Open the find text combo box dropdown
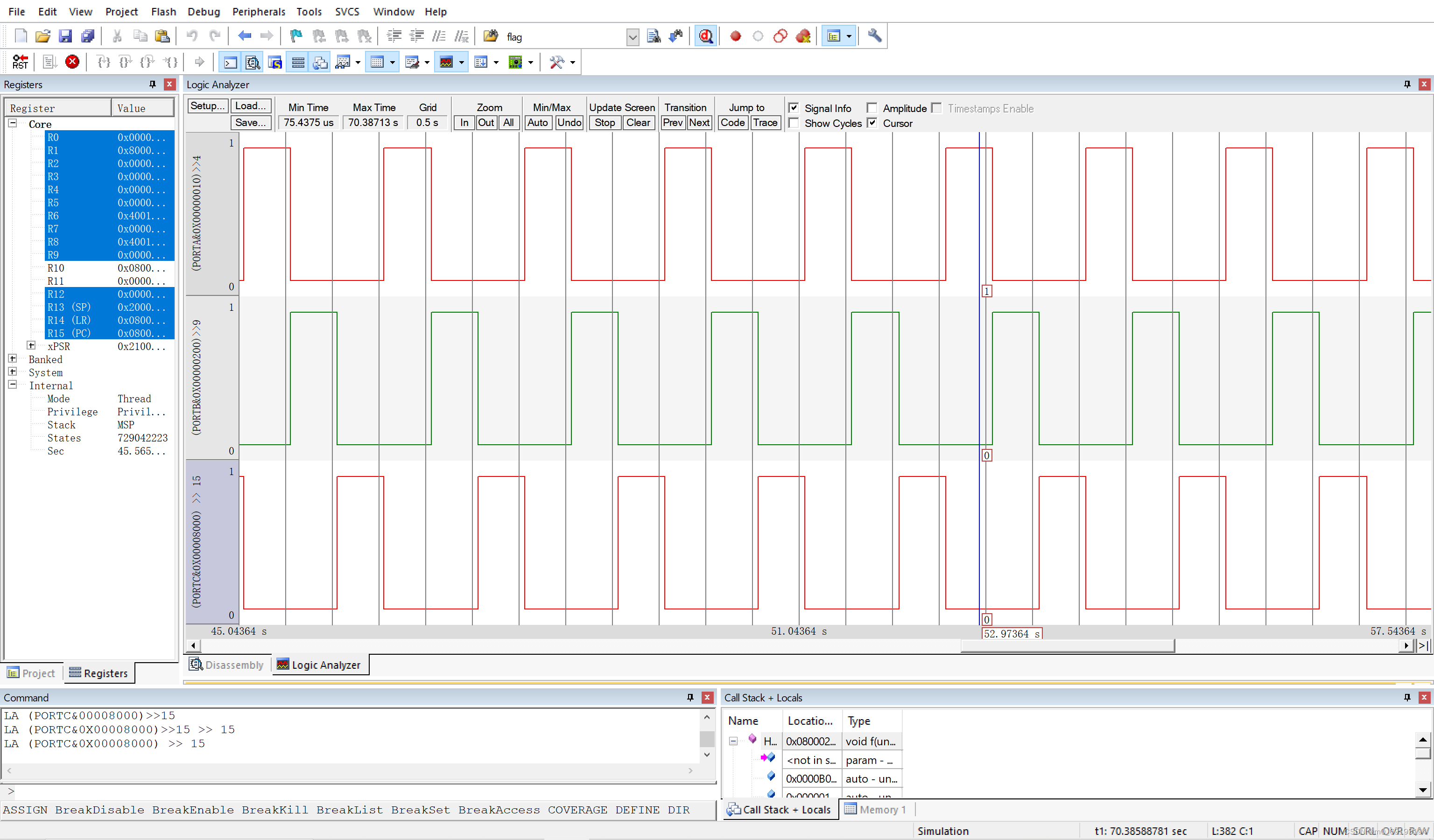Viewport: 1434px width, 840px height. 633,37
